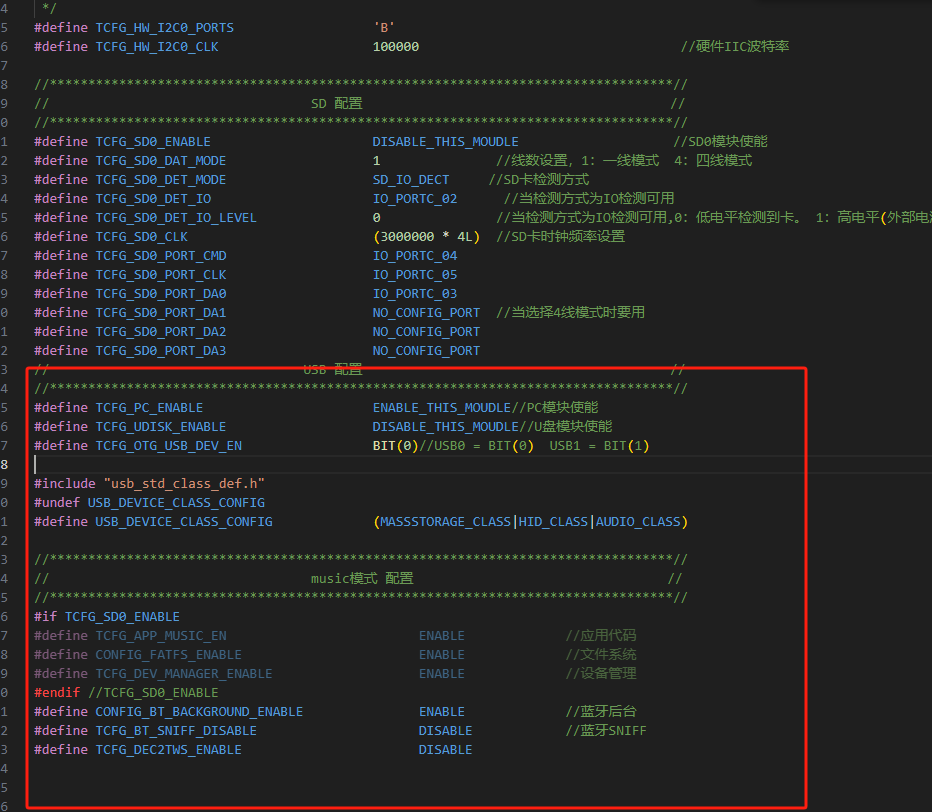Click CONFIG_BT_BACKGROUND_ENABLE macro name
Screen dimensions: 932x812
click(200, 713)
